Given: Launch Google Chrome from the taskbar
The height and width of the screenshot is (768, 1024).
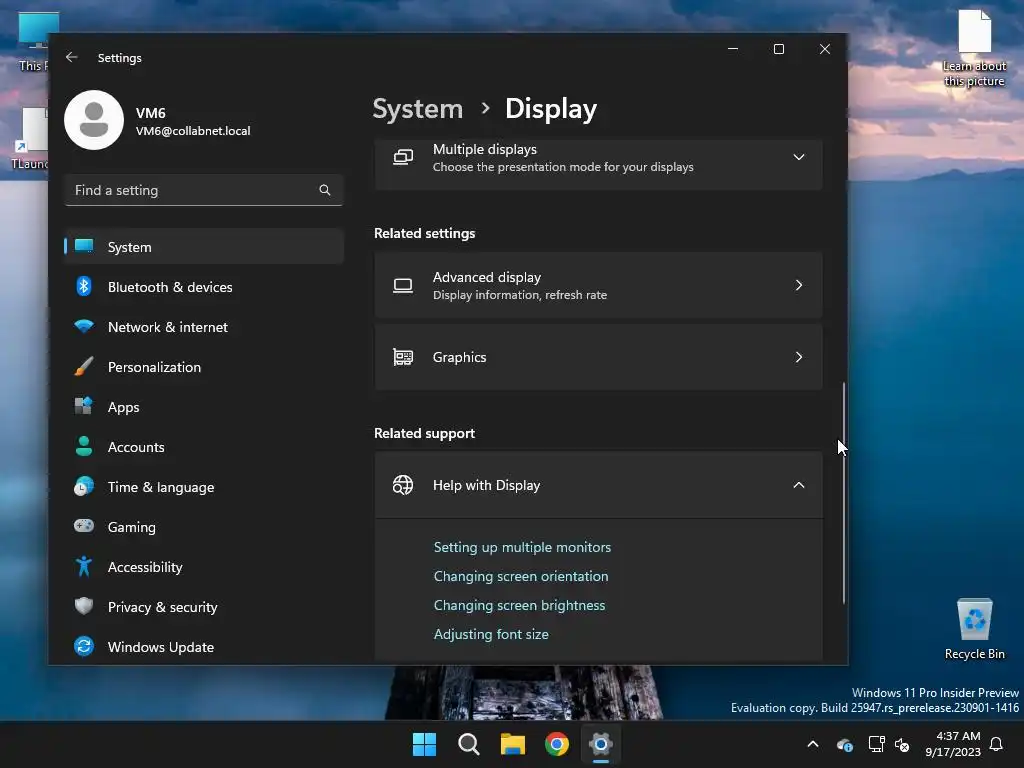Looking at the screenshot, I should click(557, 744).
